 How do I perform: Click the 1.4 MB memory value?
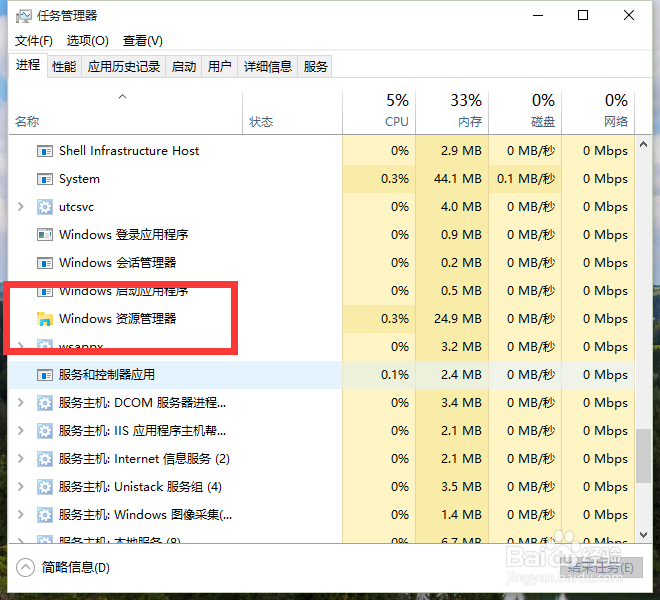(461, 515)
